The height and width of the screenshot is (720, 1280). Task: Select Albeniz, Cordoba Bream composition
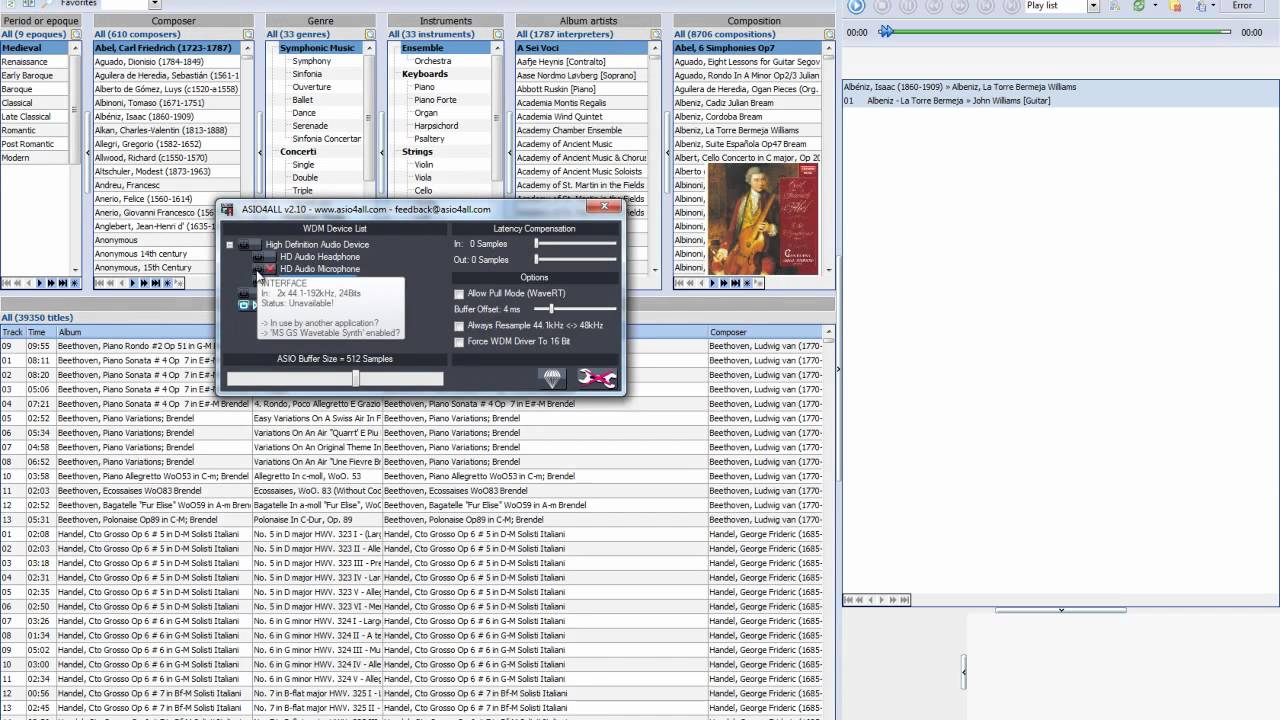coord(746,116)
